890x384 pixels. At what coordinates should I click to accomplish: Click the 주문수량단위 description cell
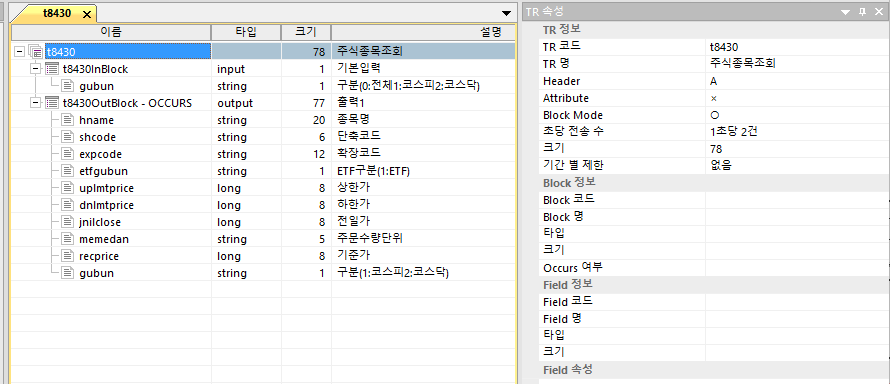423,239
